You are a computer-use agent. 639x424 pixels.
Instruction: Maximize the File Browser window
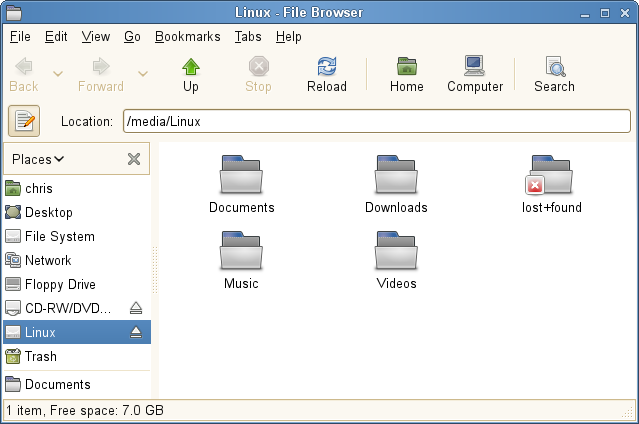pos(605,13)
